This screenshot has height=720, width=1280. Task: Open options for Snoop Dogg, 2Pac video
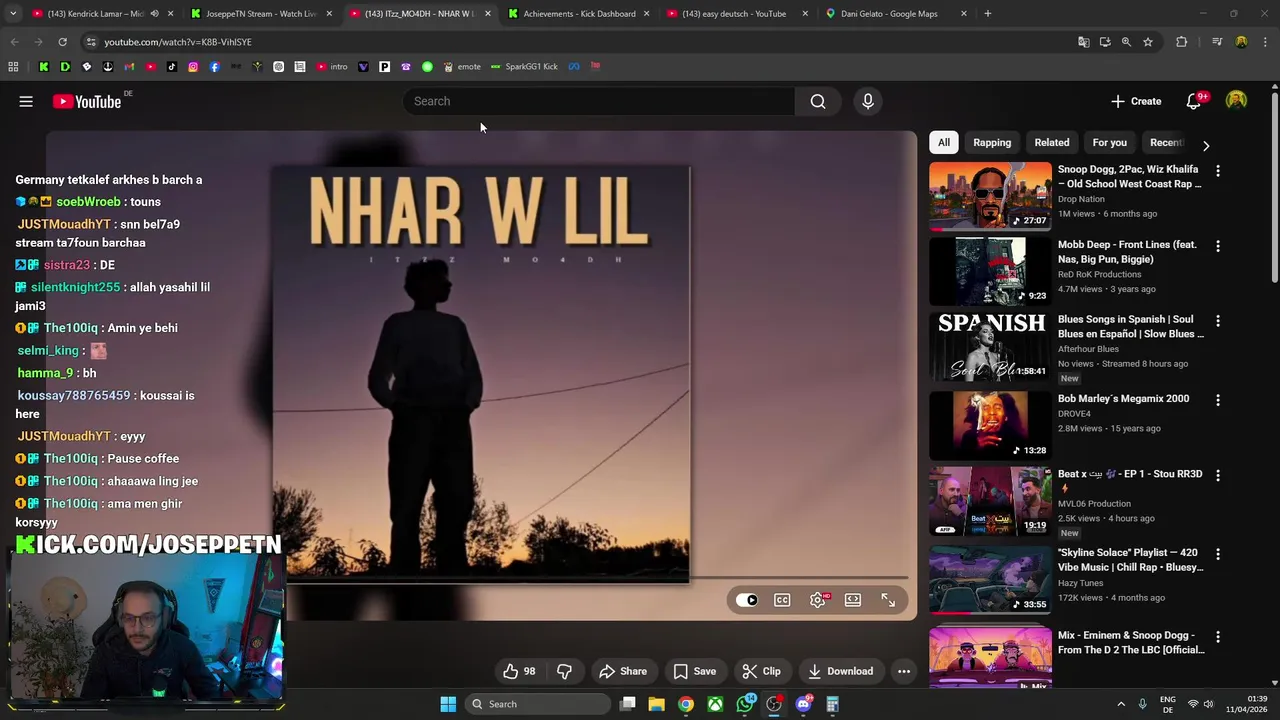(x=1218, y=171)
